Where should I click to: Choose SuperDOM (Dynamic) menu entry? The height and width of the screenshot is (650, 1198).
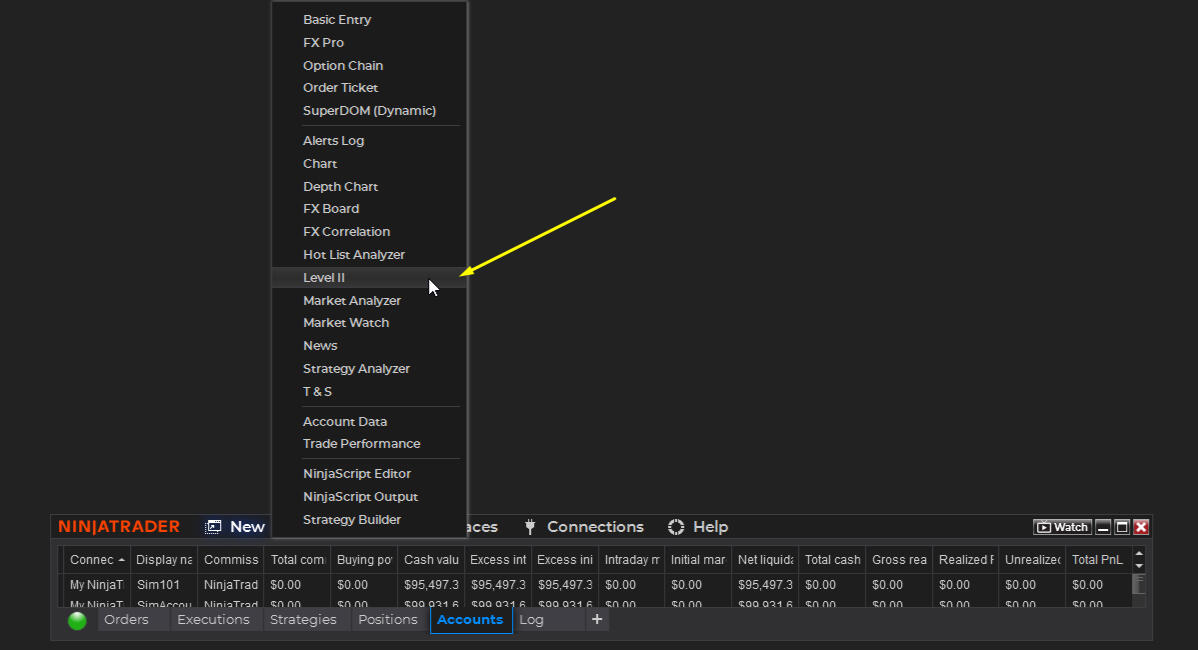click(369, 111)
